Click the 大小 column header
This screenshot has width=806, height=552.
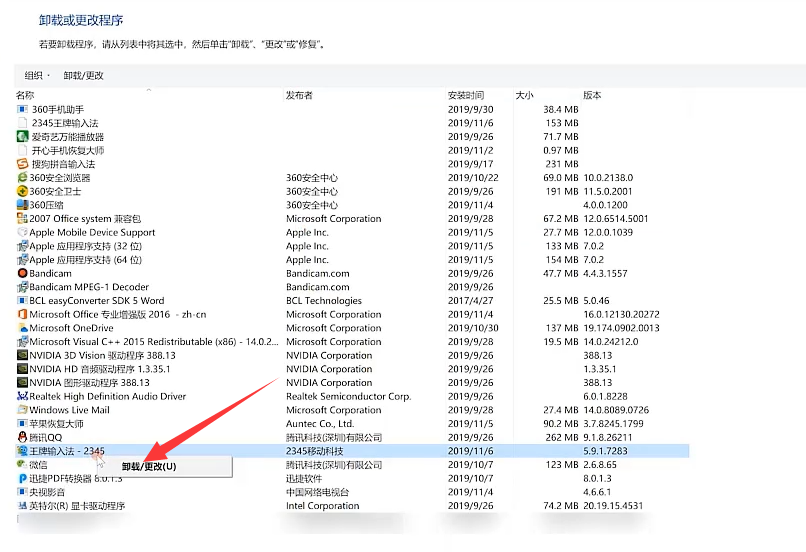tap(524, 95)
